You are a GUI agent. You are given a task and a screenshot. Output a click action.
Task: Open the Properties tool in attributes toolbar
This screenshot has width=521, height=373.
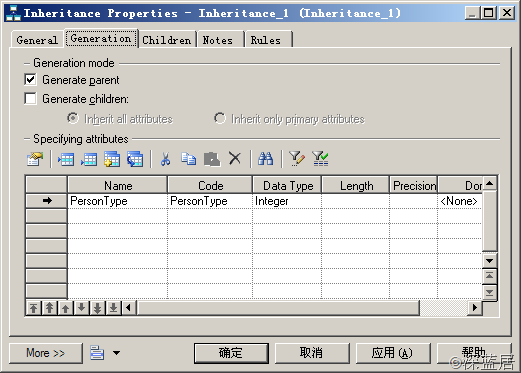(35, 159)
